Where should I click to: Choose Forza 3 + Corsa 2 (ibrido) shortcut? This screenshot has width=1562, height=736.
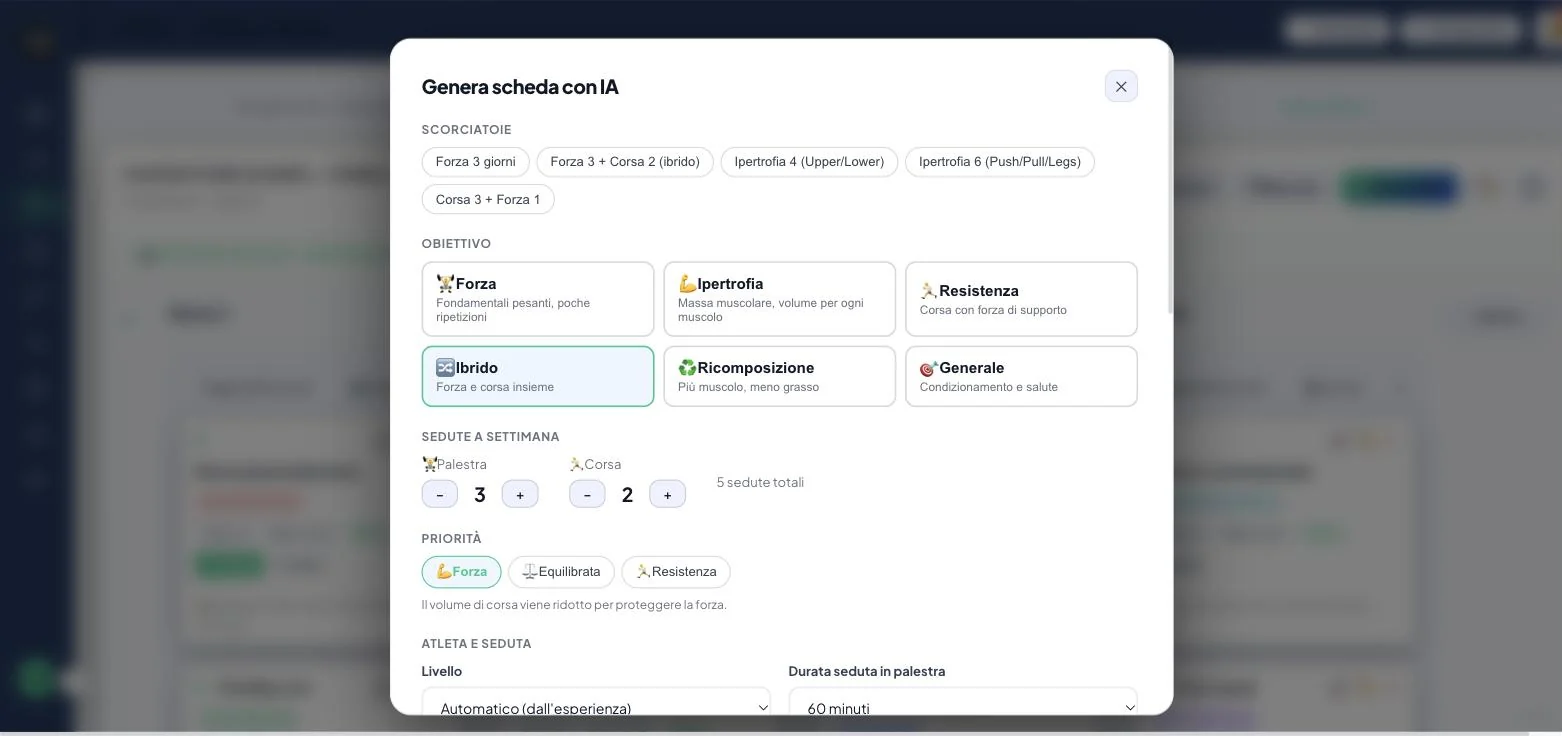point(625,162)
